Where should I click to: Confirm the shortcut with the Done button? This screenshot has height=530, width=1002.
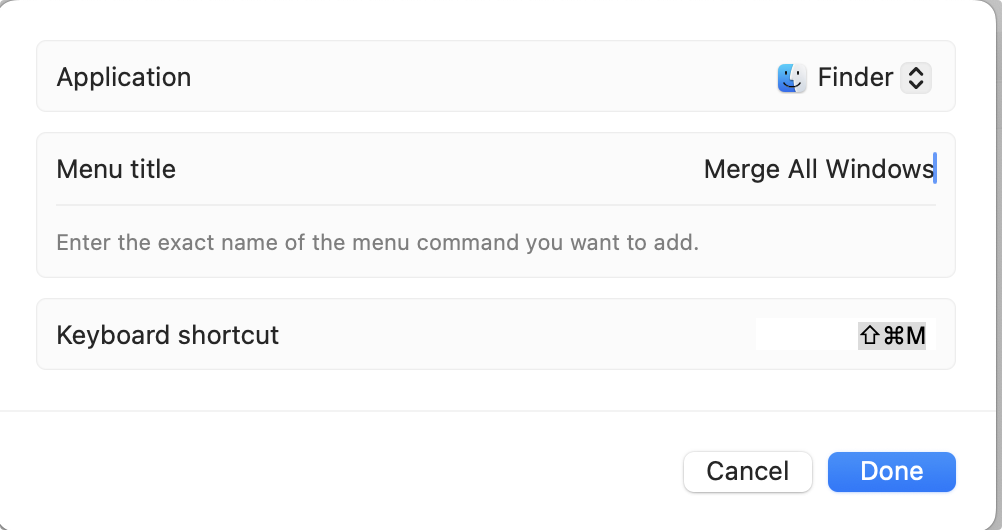[891, 472]
